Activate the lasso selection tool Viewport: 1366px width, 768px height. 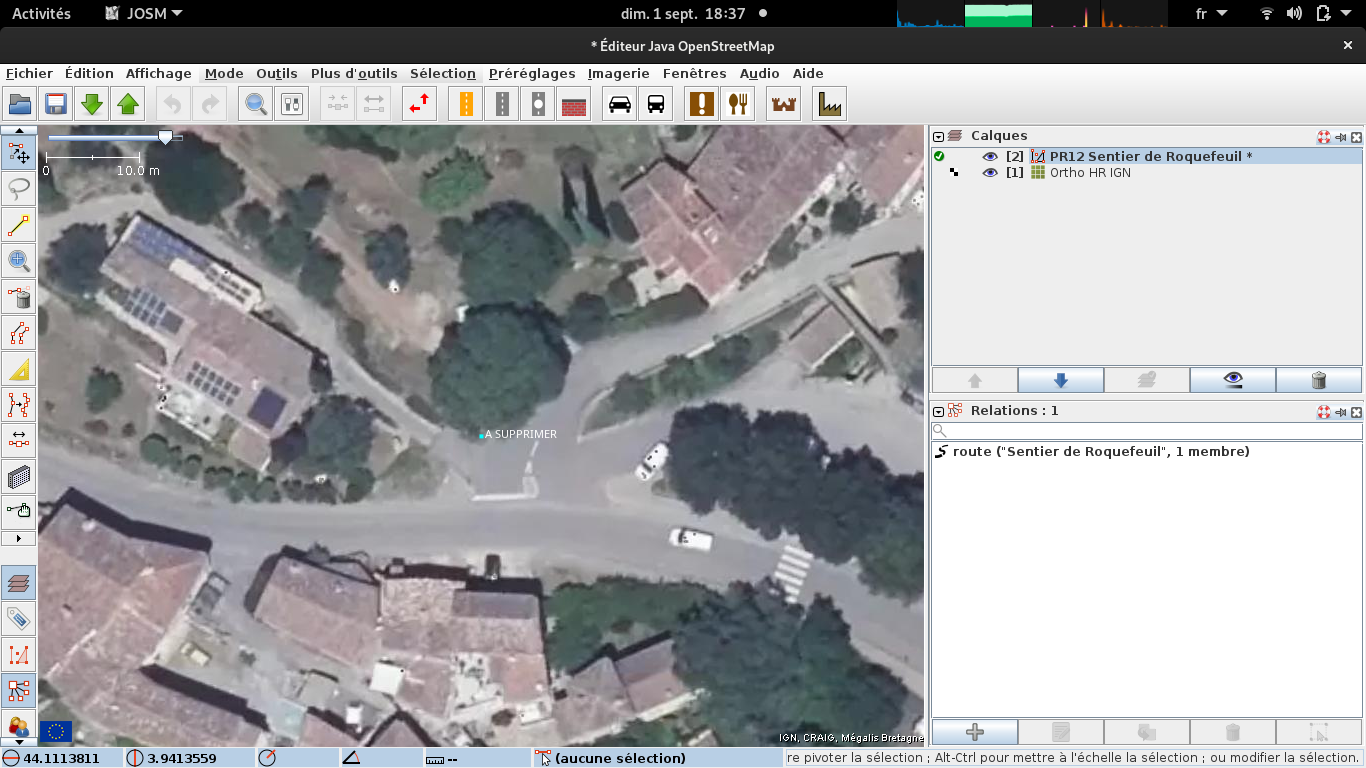click(19, 189)
